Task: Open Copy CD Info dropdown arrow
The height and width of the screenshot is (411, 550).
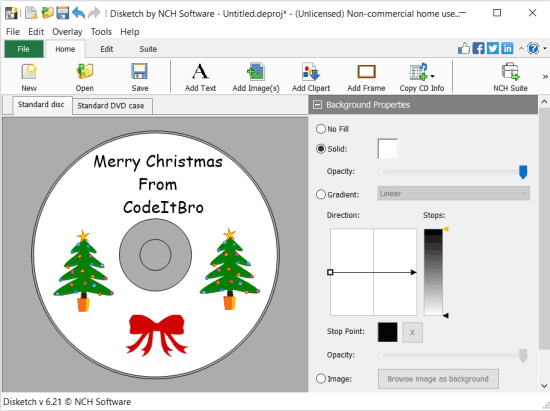Action: click(432, 76)
